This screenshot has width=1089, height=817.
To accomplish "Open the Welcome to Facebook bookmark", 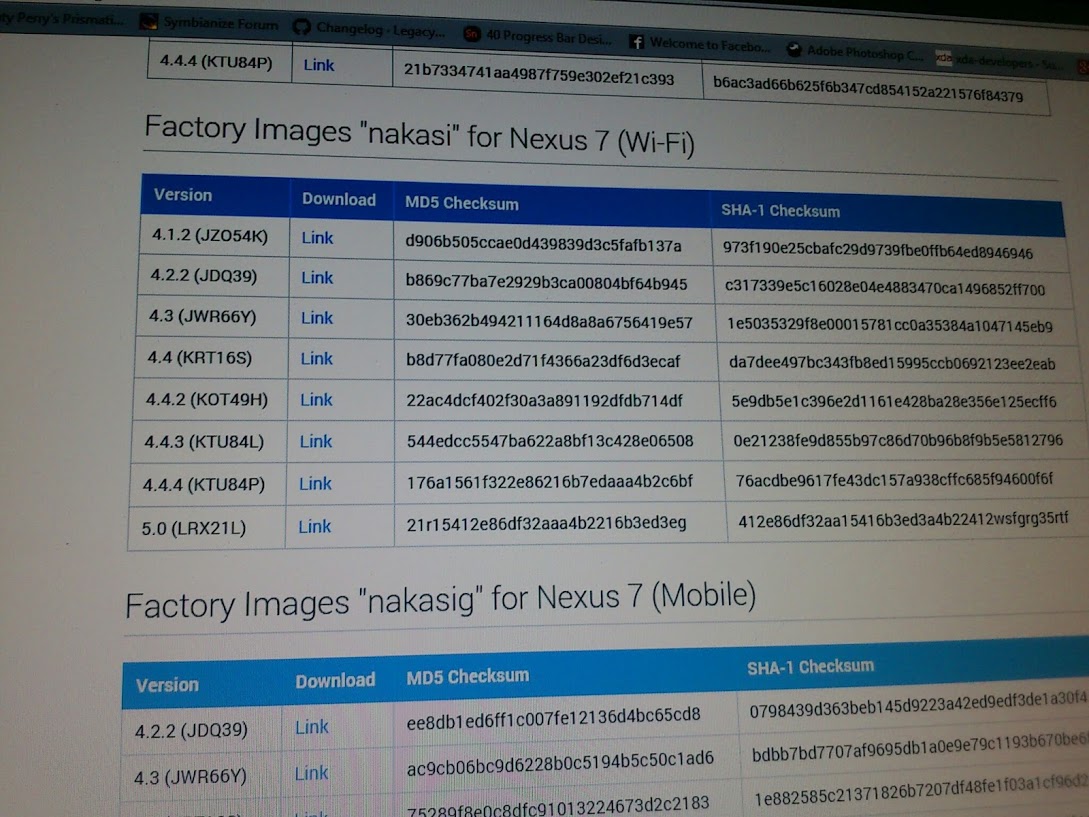I will 710,44.
